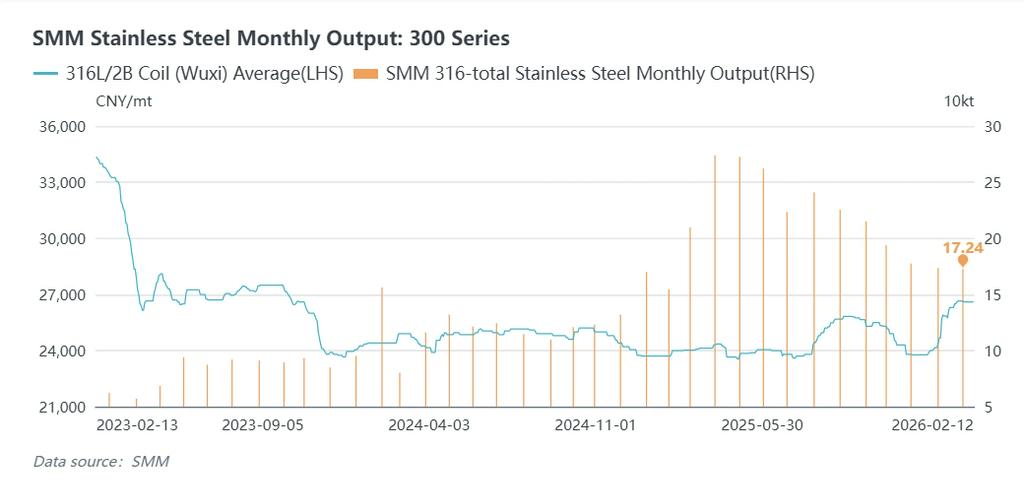Click the 17.24 value label

962,247
